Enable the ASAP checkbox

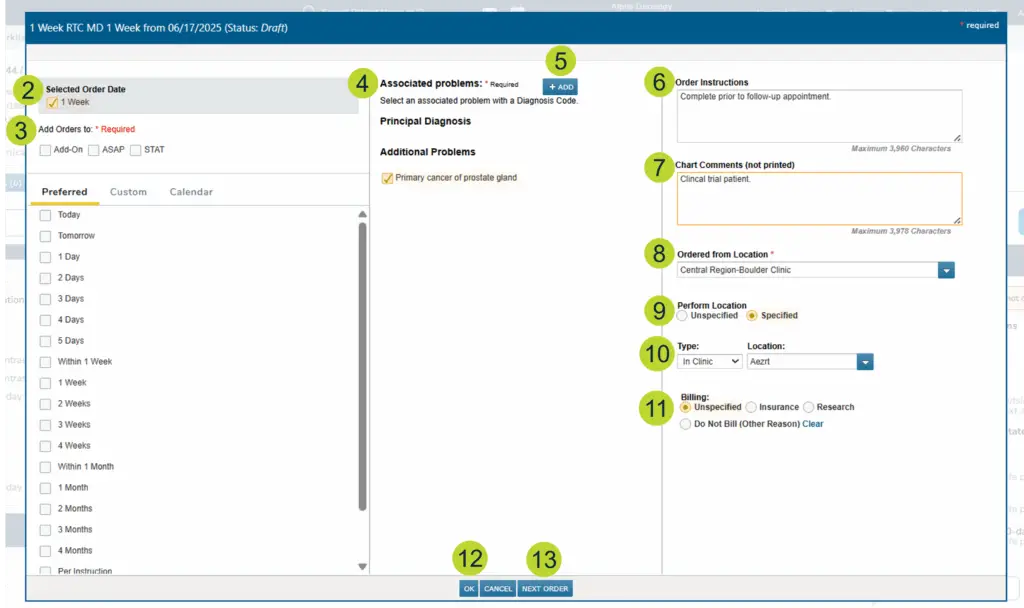(x=93, y=150)
